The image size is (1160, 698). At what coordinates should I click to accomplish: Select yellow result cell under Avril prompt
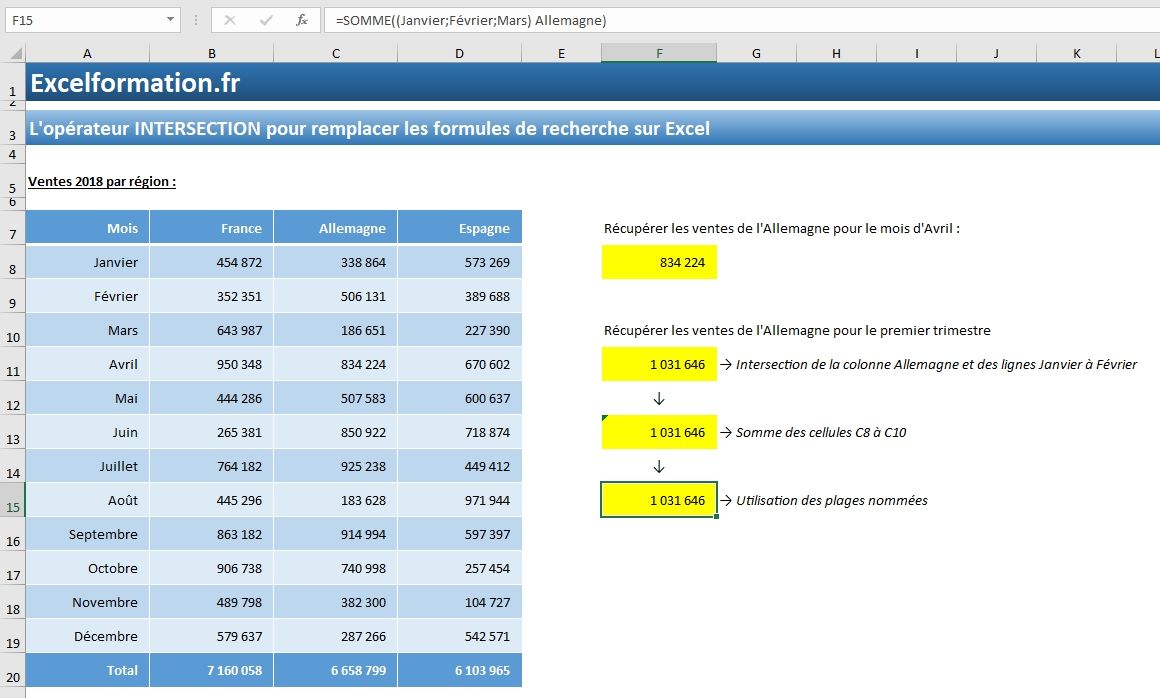tap(659, 262)
